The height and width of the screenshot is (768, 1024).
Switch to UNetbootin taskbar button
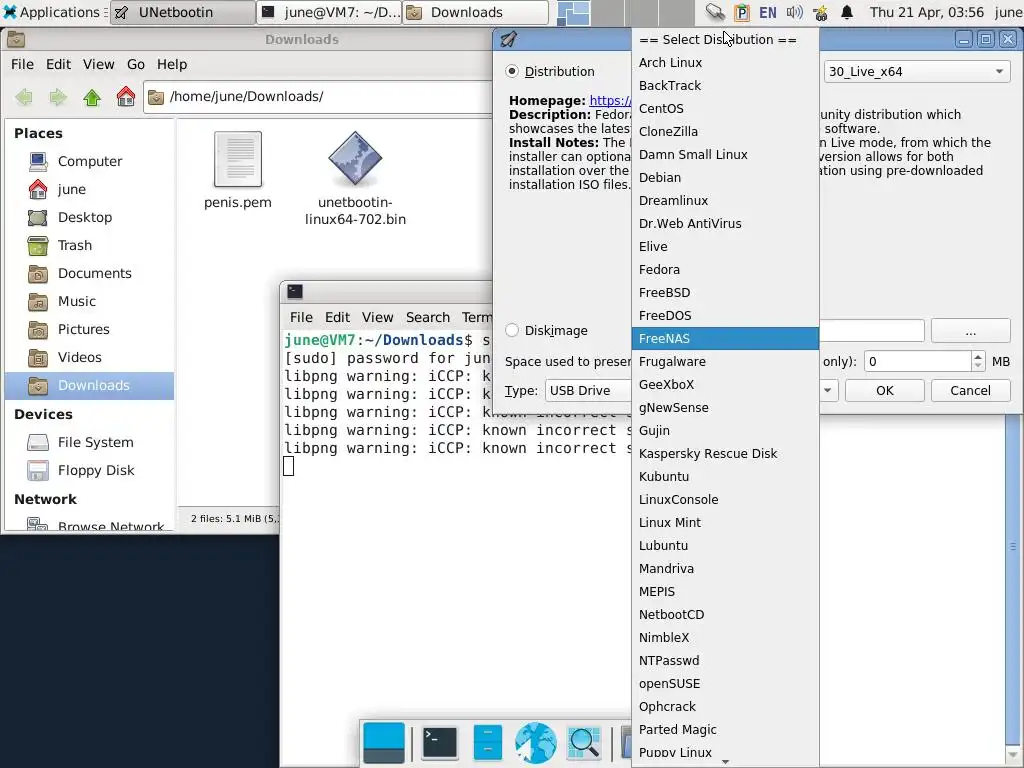(x=182, y=12)
